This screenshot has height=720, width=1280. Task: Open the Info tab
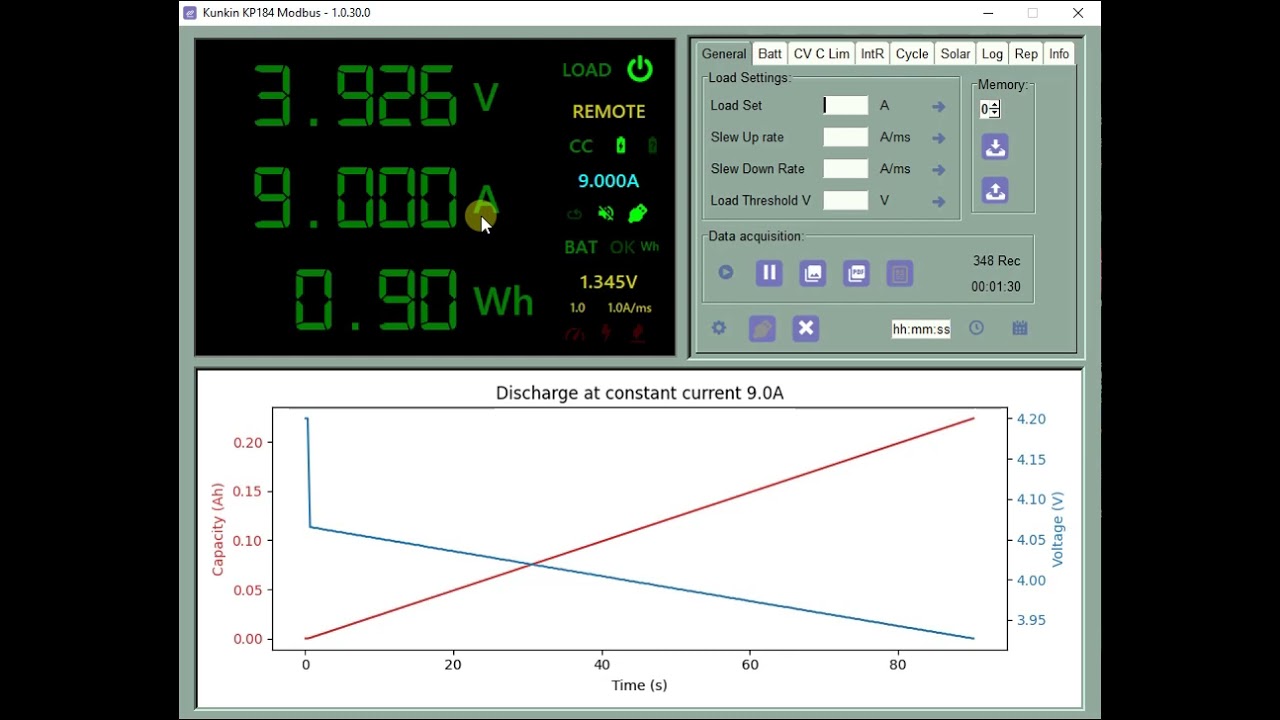(1059, 54)
